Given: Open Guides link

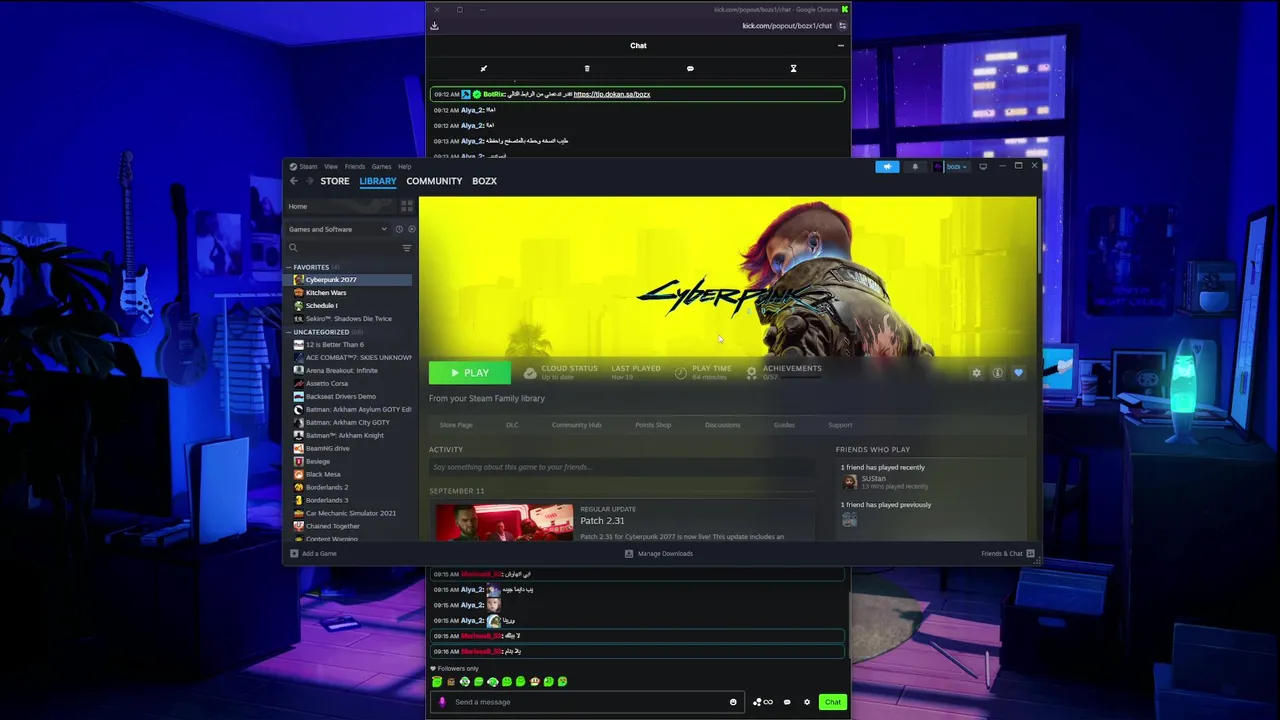Looking at the screenshot, I should (x=784, y=425).
